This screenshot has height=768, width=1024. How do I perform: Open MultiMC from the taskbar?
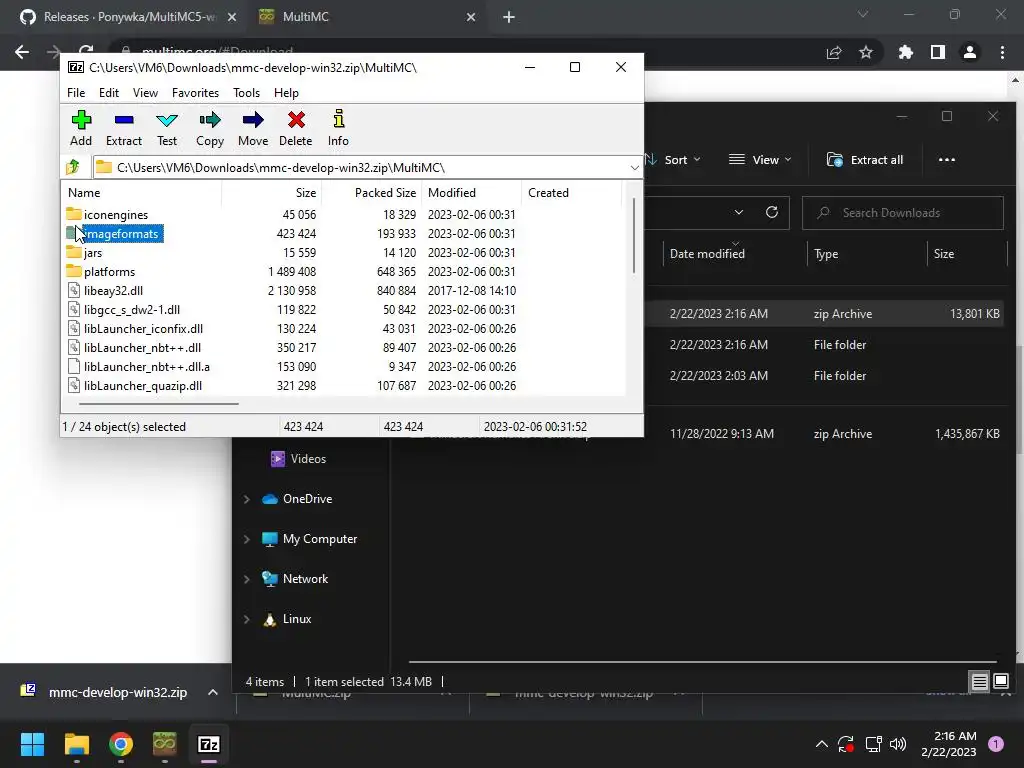165,744
